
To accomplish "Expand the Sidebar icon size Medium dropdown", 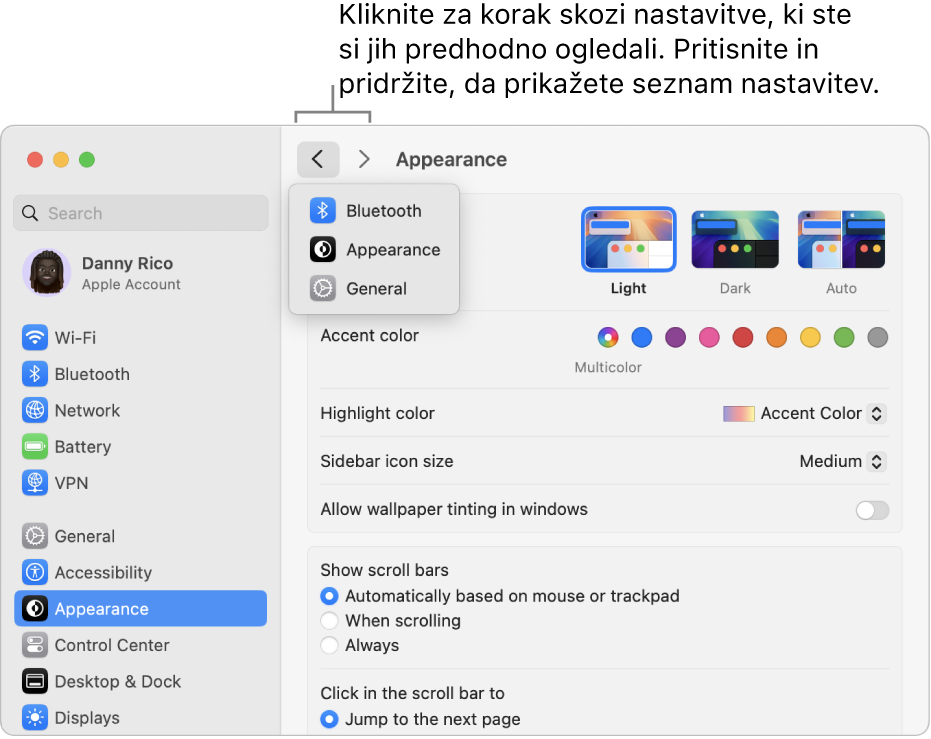I will [843, 461].
